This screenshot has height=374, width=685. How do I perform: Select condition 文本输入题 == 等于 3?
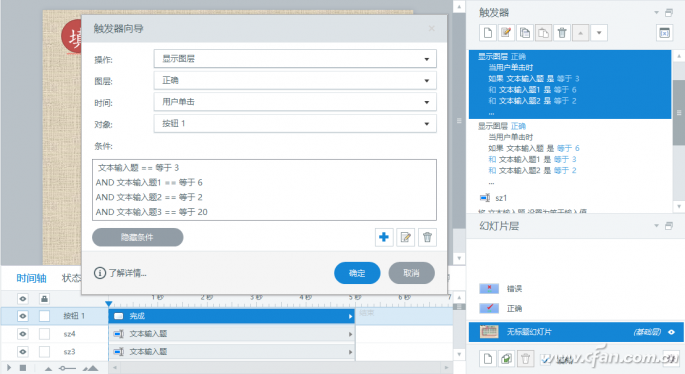coord(264,168)
